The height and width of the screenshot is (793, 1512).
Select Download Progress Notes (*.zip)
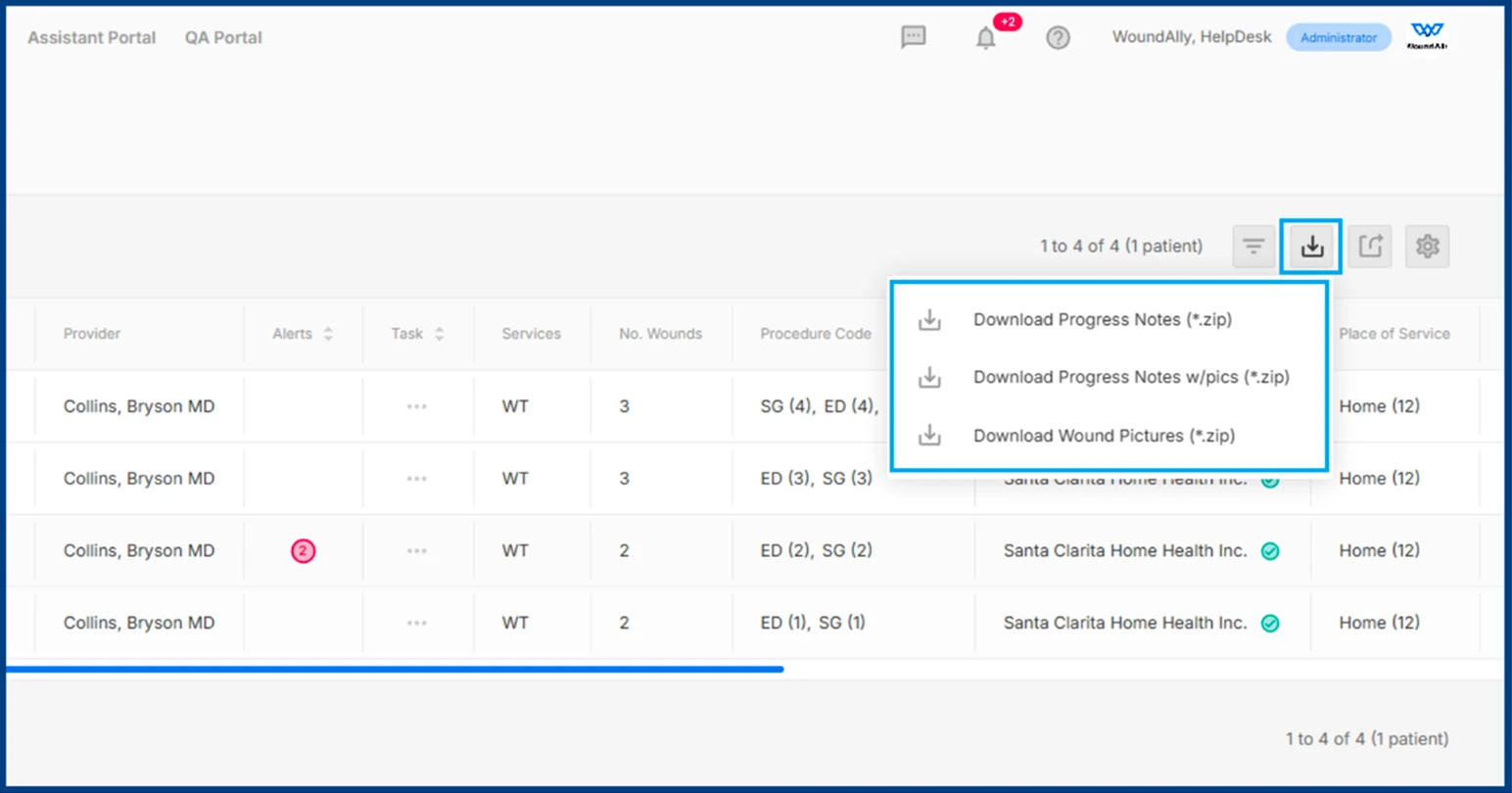[x=1102, y=319]
